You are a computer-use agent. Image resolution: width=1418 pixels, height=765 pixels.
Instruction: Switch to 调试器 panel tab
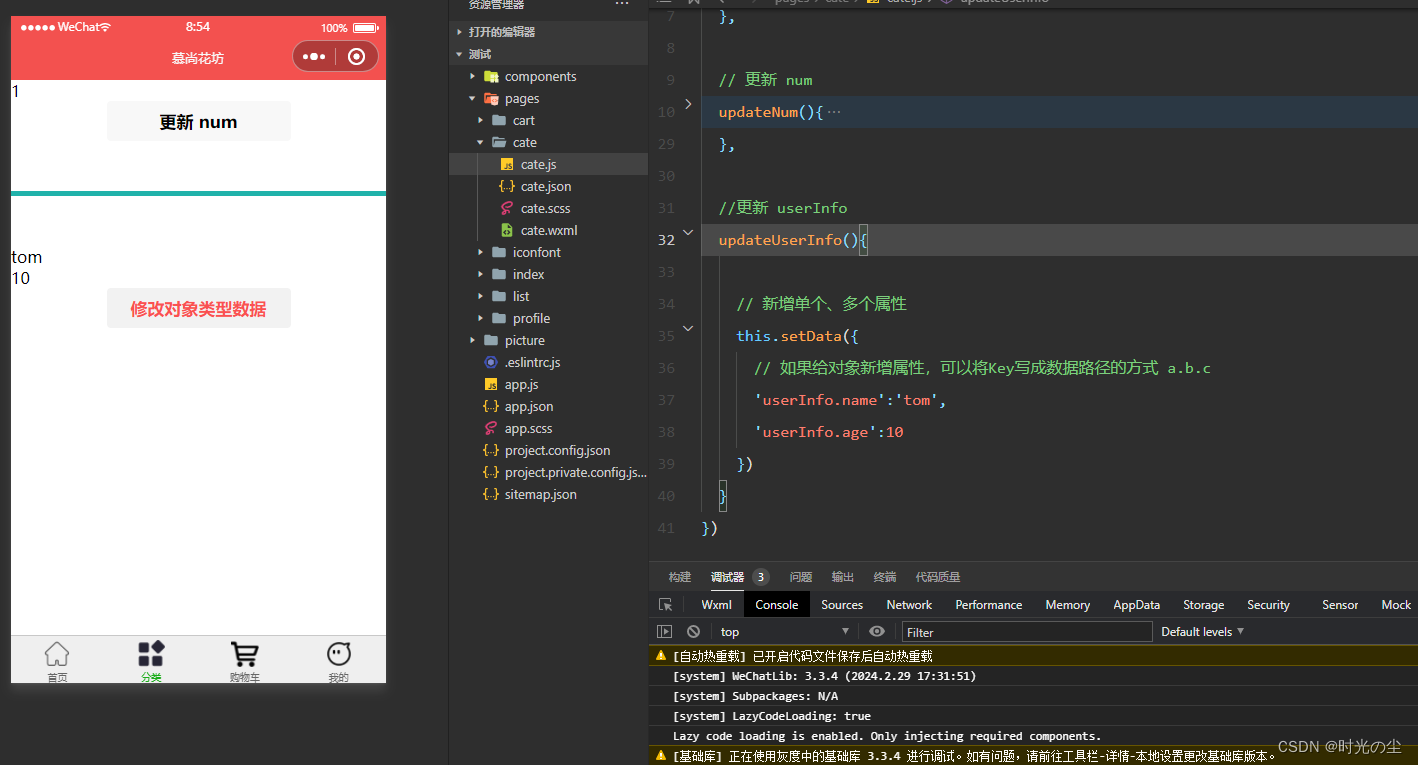pyautogui.click(x=728, y=577)
